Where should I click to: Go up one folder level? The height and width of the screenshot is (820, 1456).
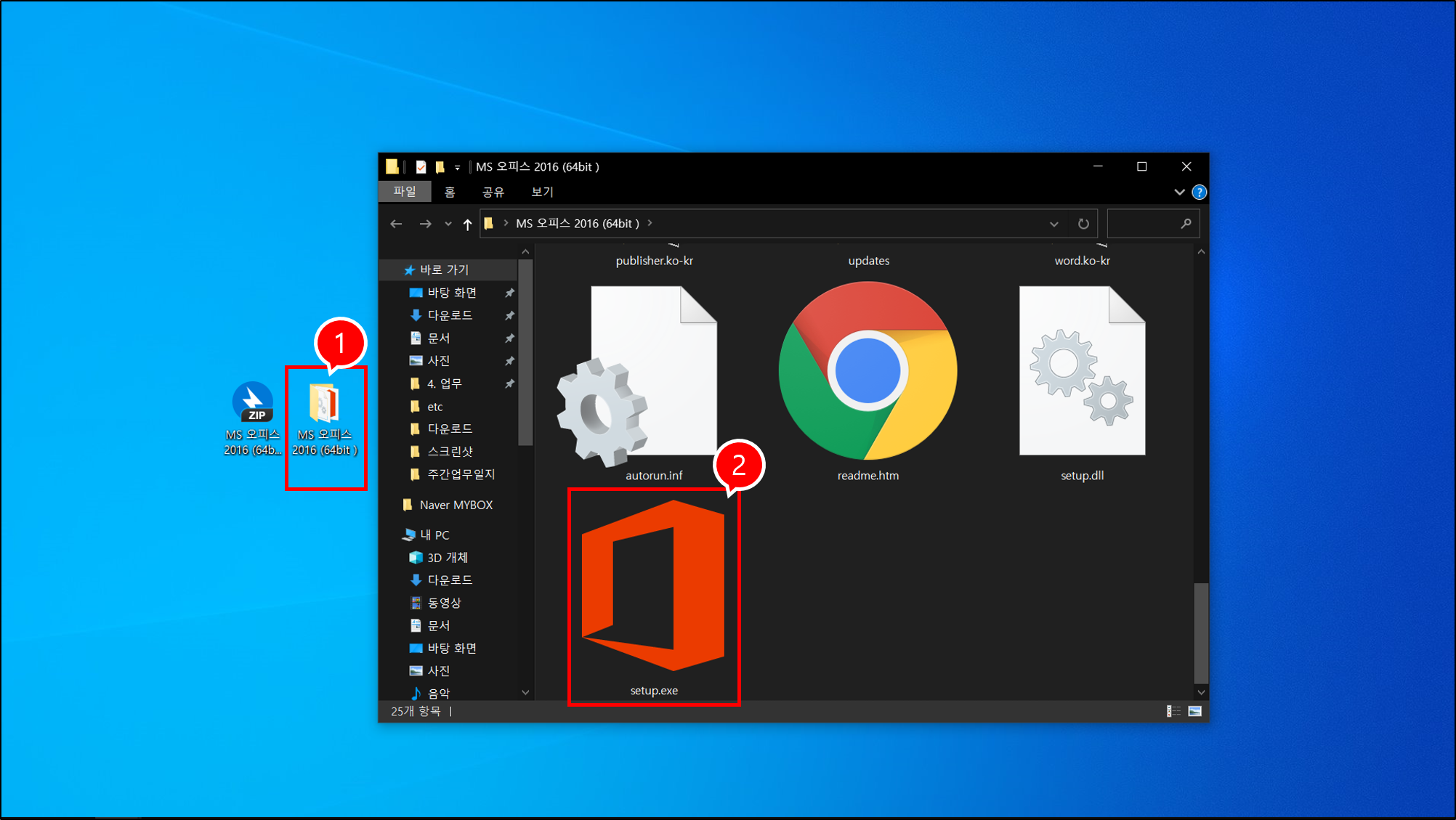point(467,224)
